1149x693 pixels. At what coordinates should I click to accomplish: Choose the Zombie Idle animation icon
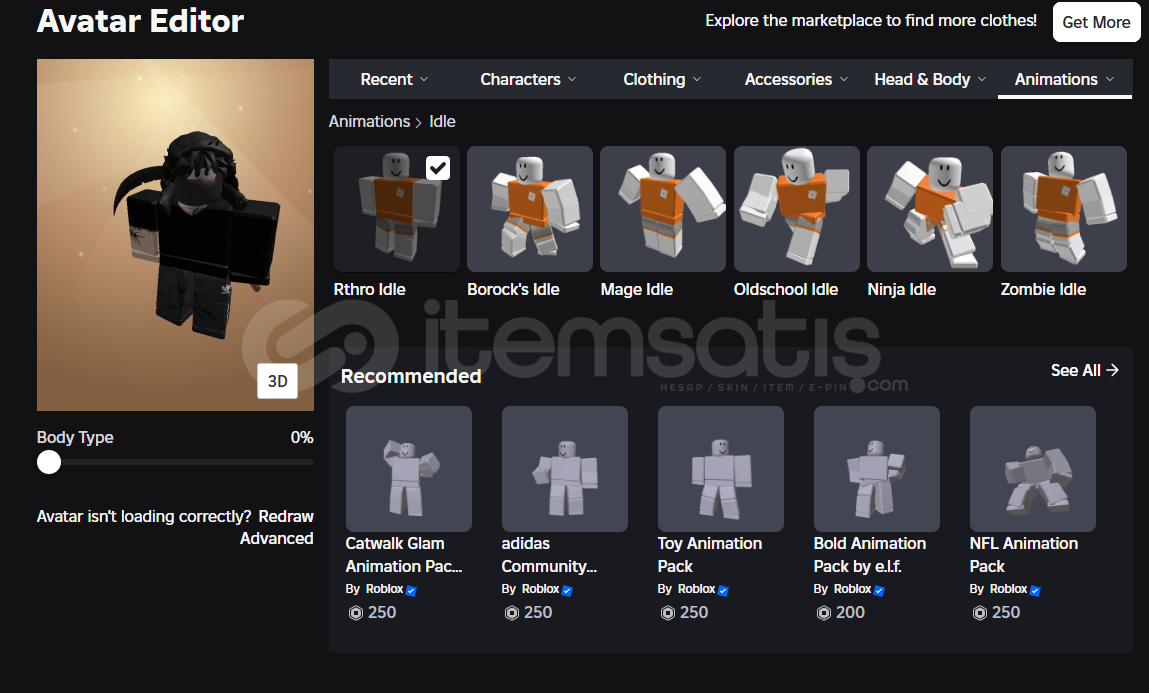point(1063,209)
